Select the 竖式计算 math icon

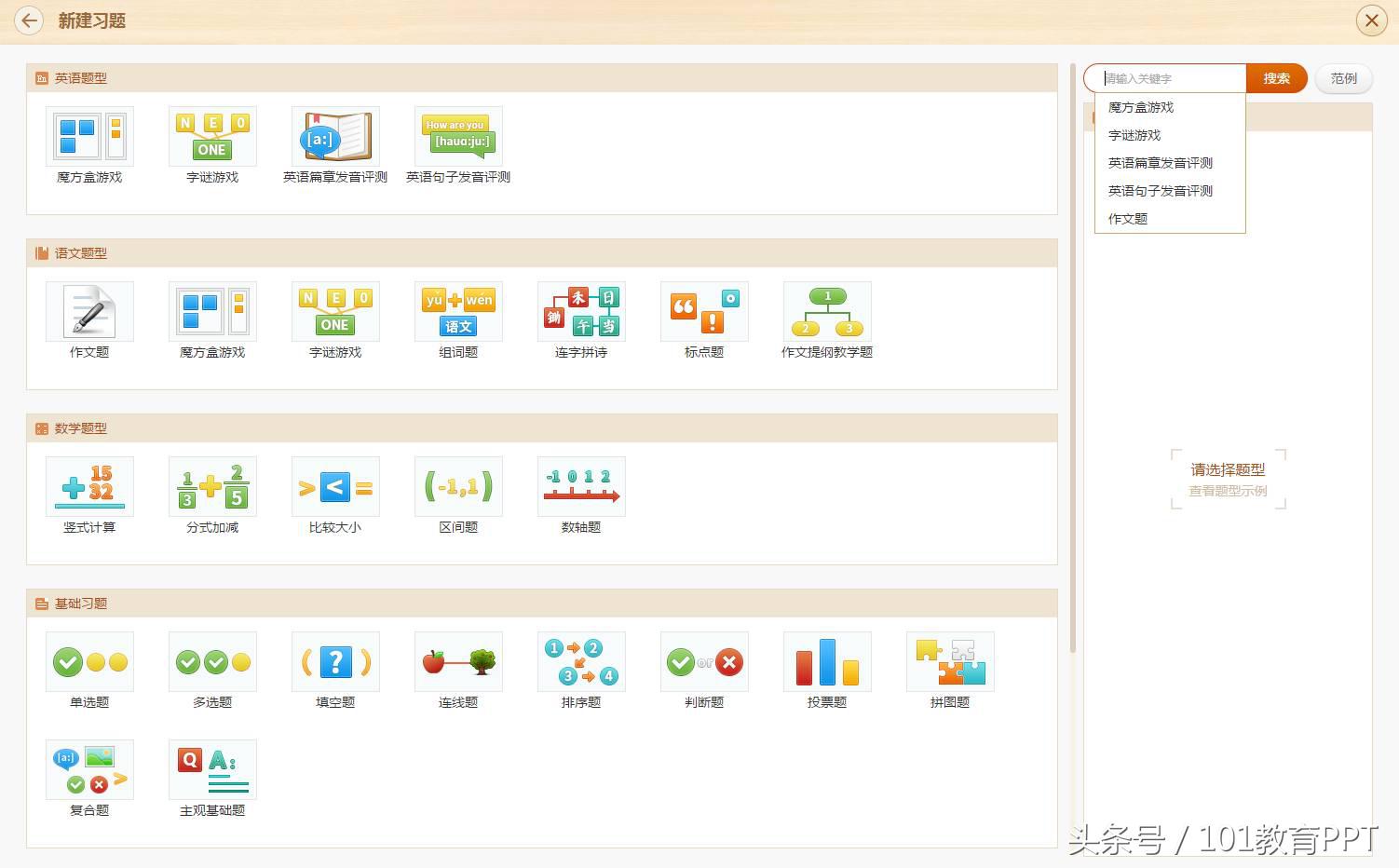(x=89, y=486)
